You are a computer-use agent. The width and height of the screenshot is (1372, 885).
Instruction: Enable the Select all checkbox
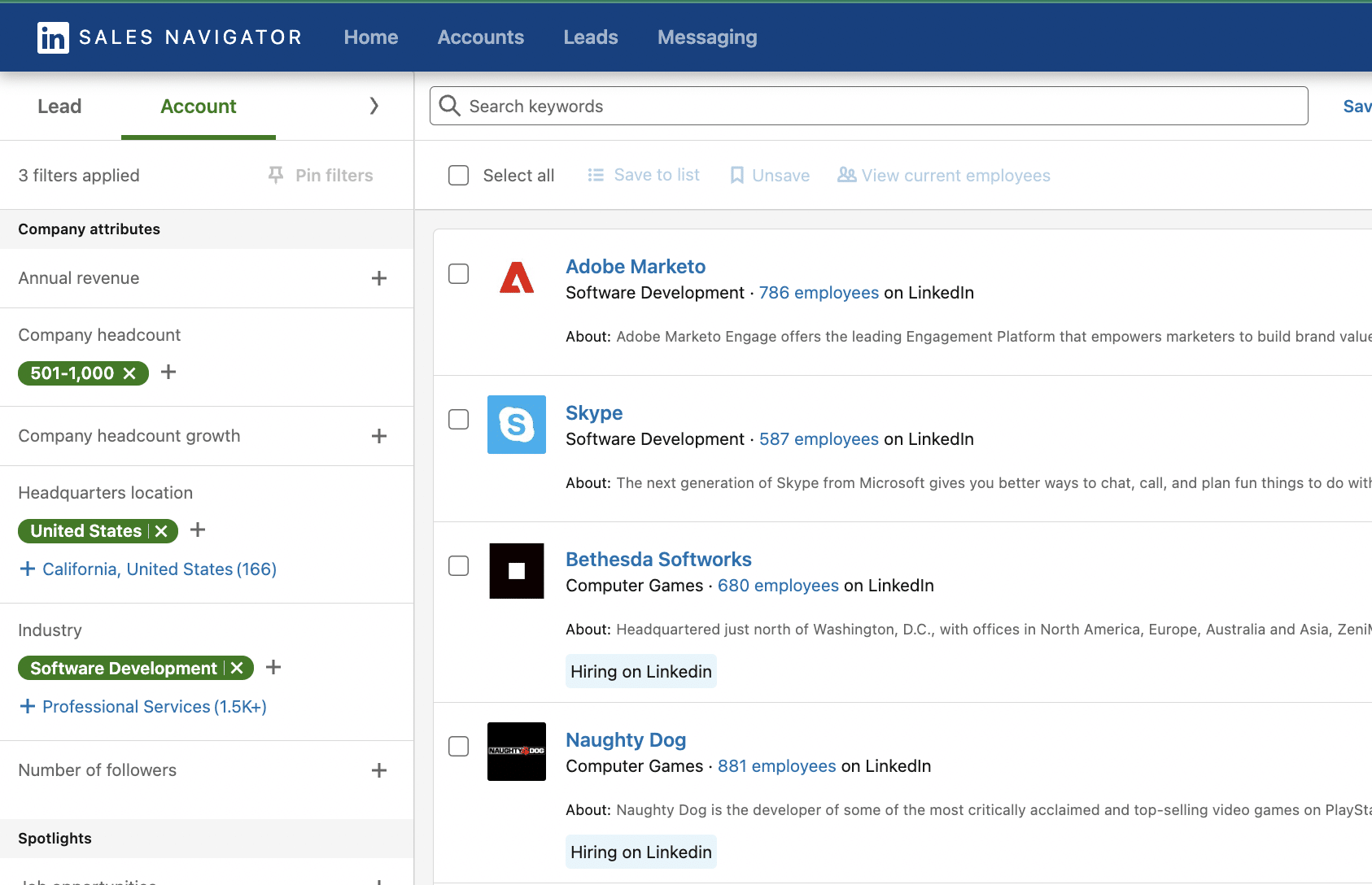pyautogui.click(x=458, y=175)
